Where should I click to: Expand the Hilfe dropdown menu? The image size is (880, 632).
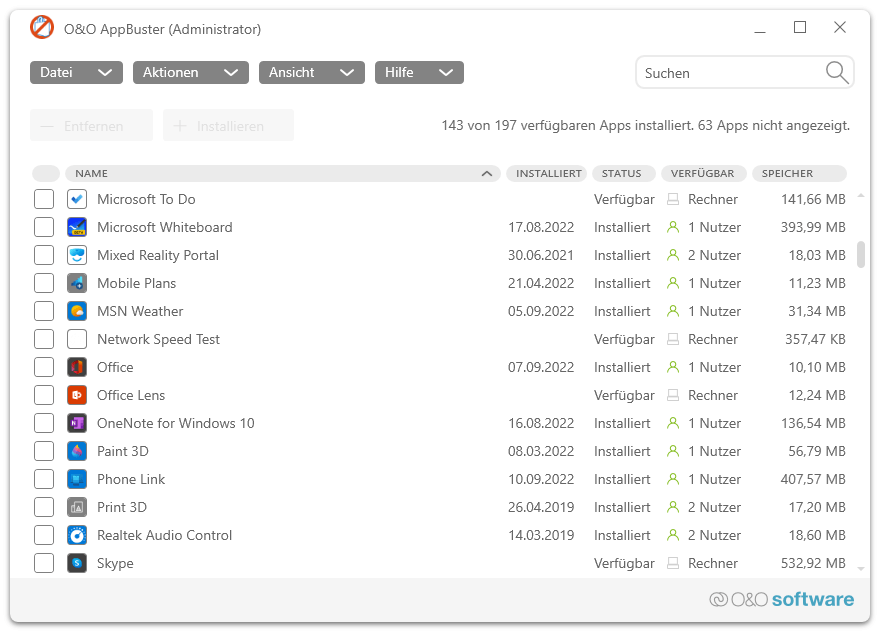[419, 72]
